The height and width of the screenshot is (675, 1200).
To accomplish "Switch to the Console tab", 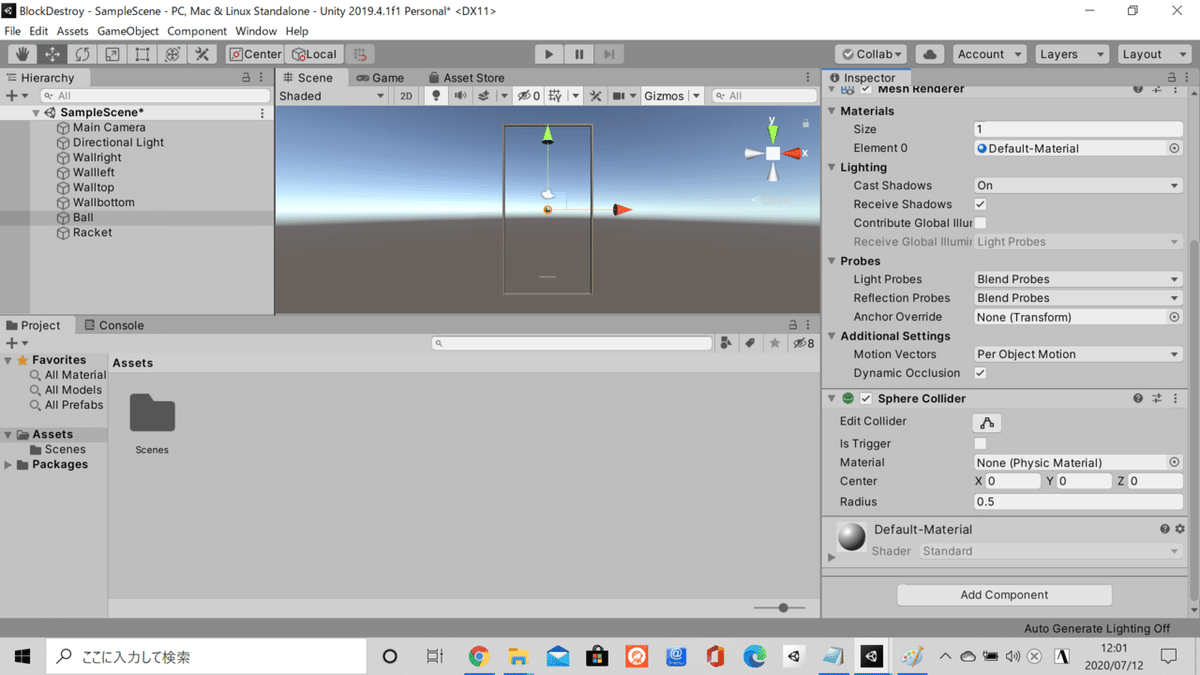I will tap(114, 325).
